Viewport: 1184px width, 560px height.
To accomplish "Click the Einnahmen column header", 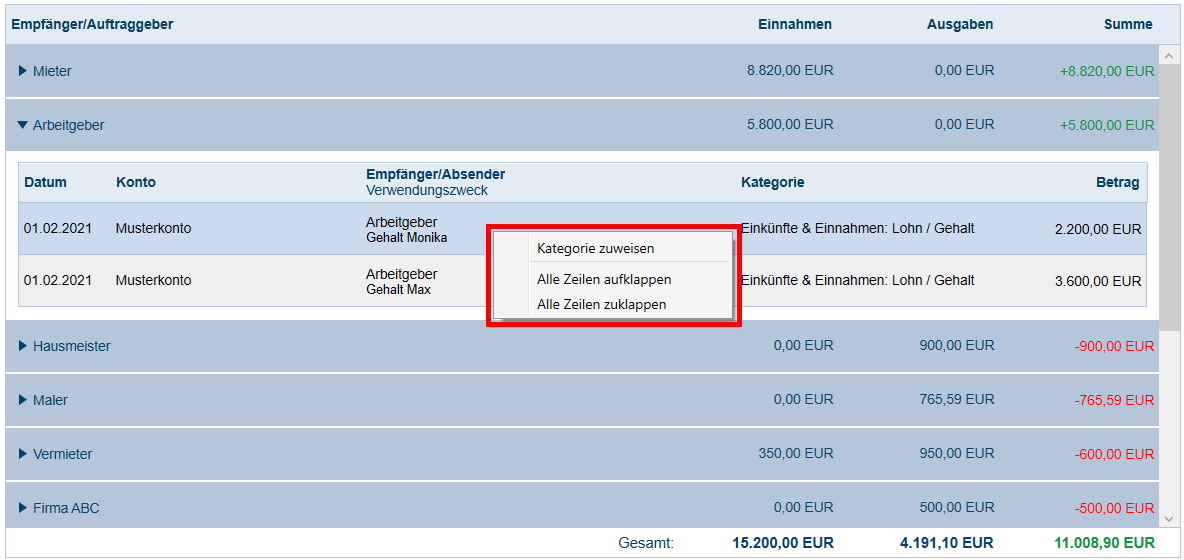I will pos(794,24).
